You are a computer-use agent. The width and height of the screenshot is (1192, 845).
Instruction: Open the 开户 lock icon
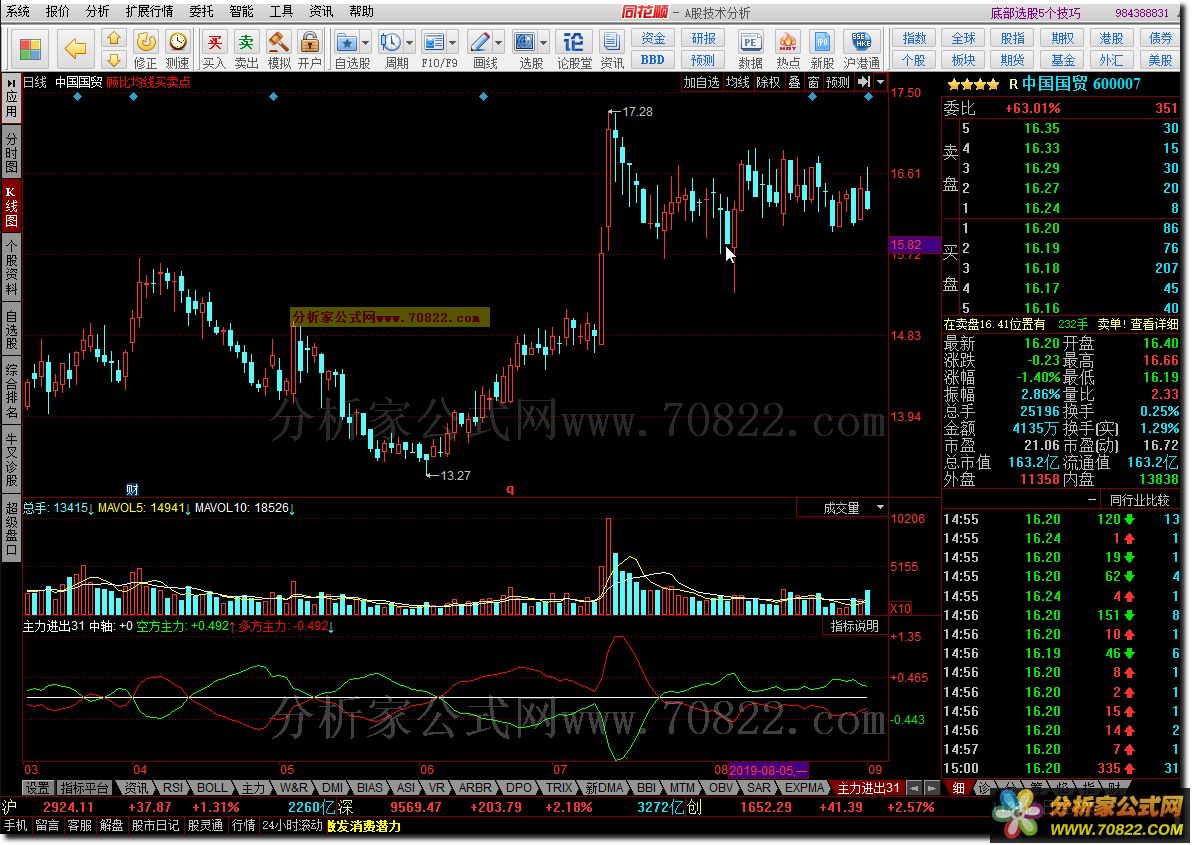click(309, 50)
